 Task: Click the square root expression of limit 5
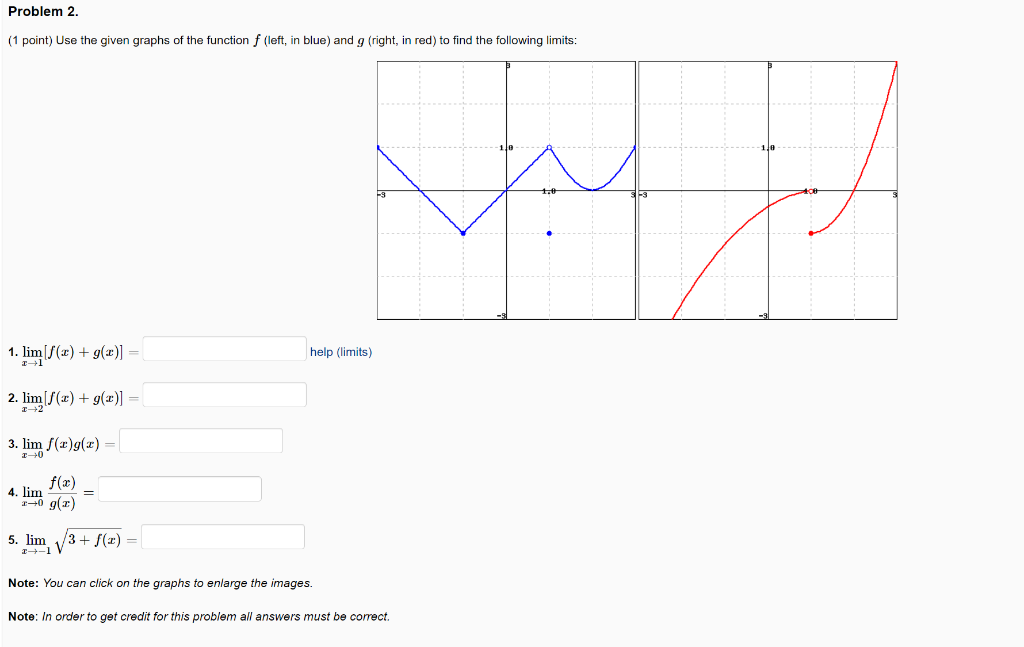(x=88, y=541)
